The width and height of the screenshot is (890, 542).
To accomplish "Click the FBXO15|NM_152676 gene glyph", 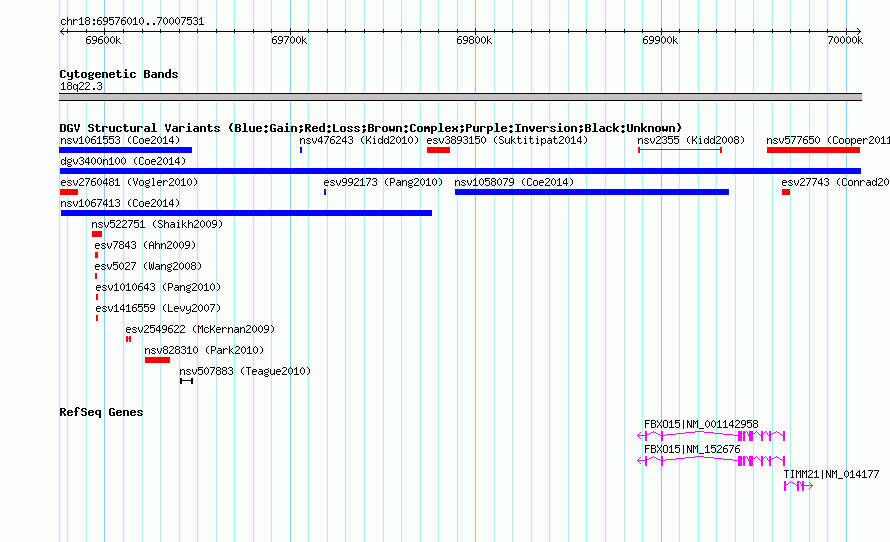I will (711, 461).
